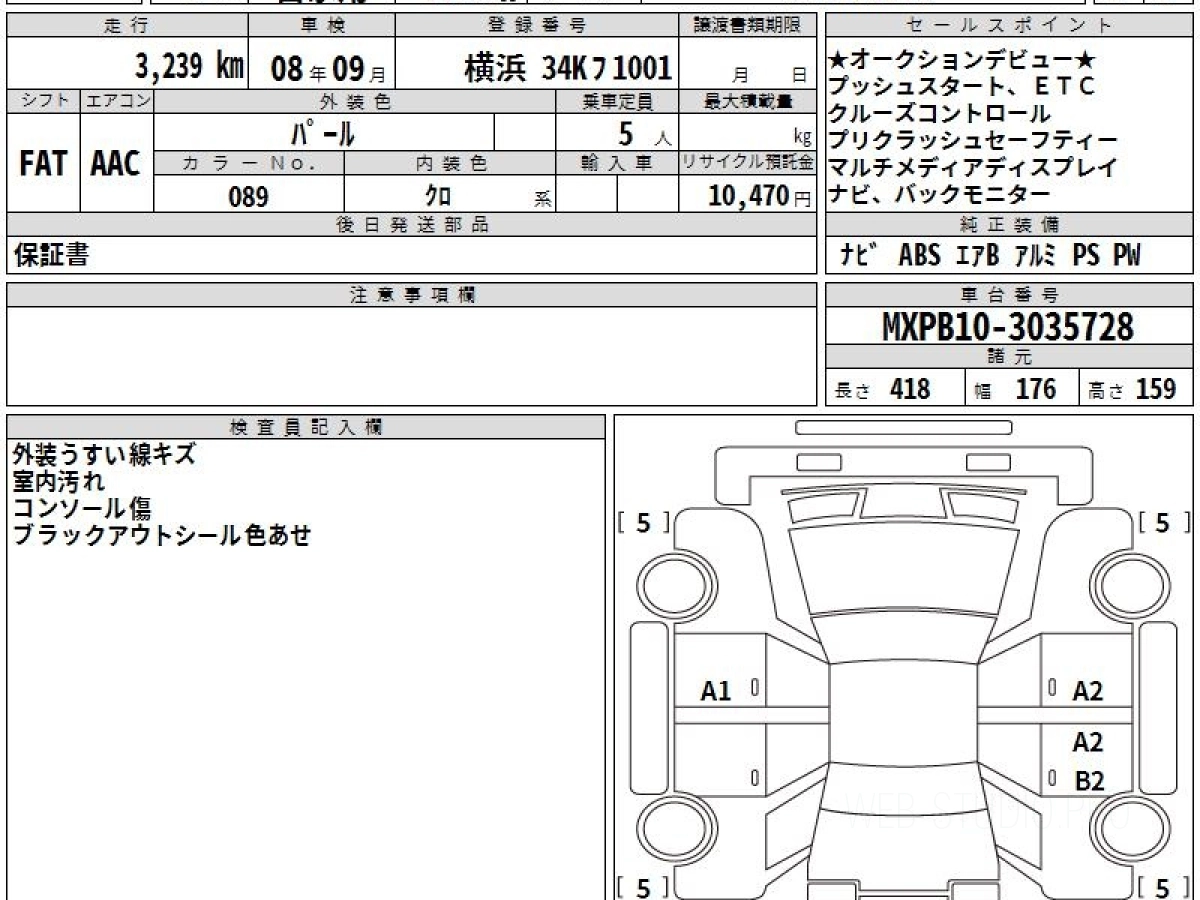Click the 内装色 header
Image resolution: width=1200 pixels, height=900 pixels.
point(450,163)
